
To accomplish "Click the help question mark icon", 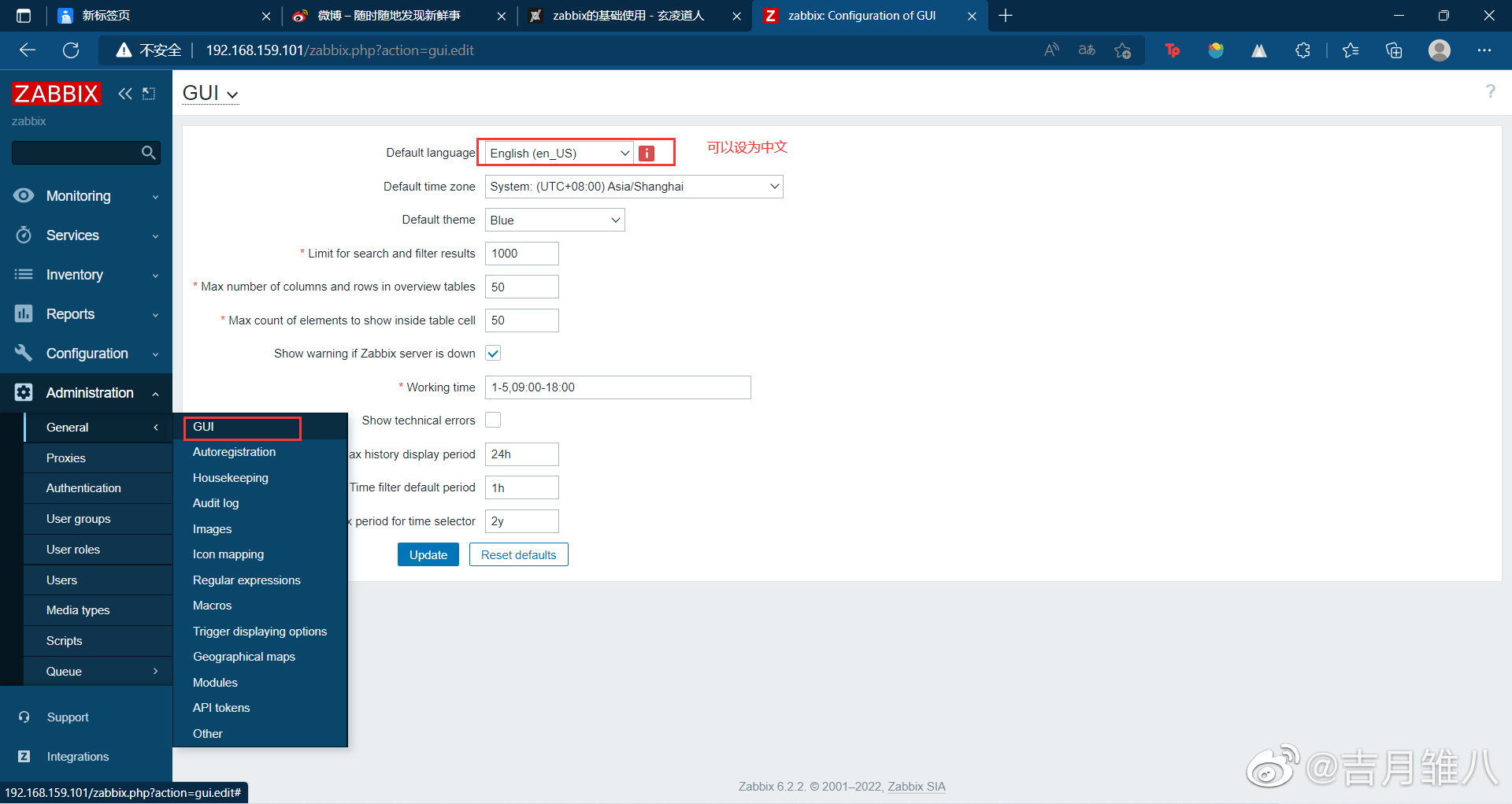I will pos(1490,91).
